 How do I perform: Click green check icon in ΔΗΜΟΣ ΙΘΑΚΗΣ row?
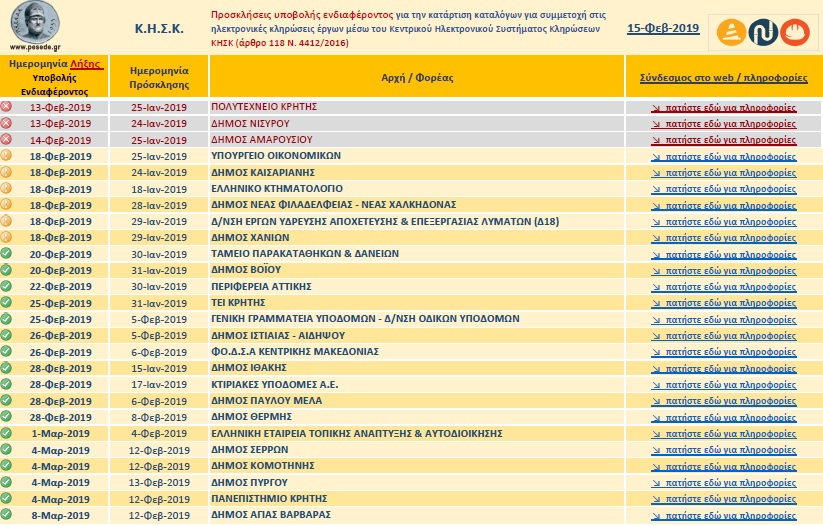(7, 368)
